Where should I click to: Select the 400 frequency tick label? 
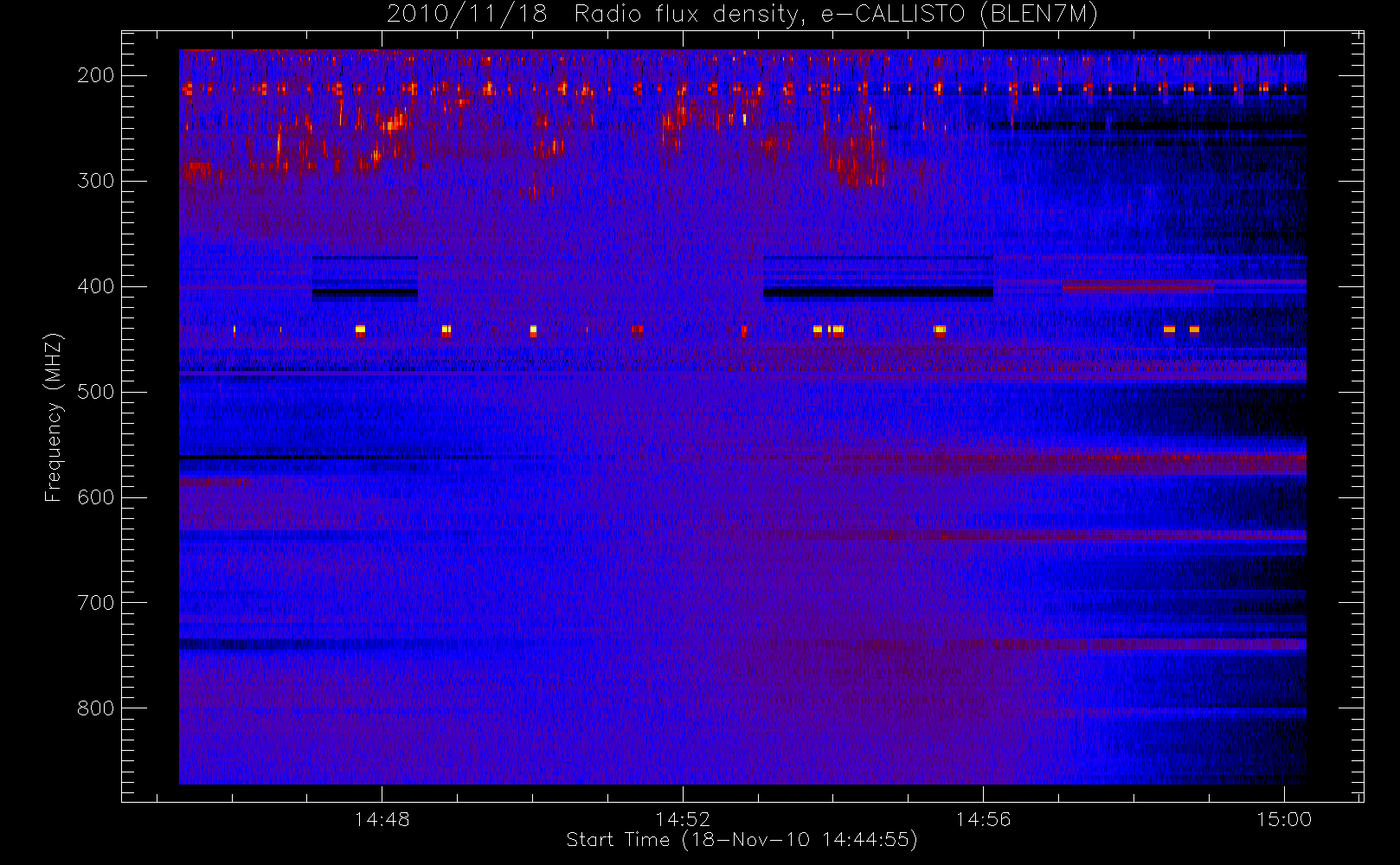pos(96,286)
